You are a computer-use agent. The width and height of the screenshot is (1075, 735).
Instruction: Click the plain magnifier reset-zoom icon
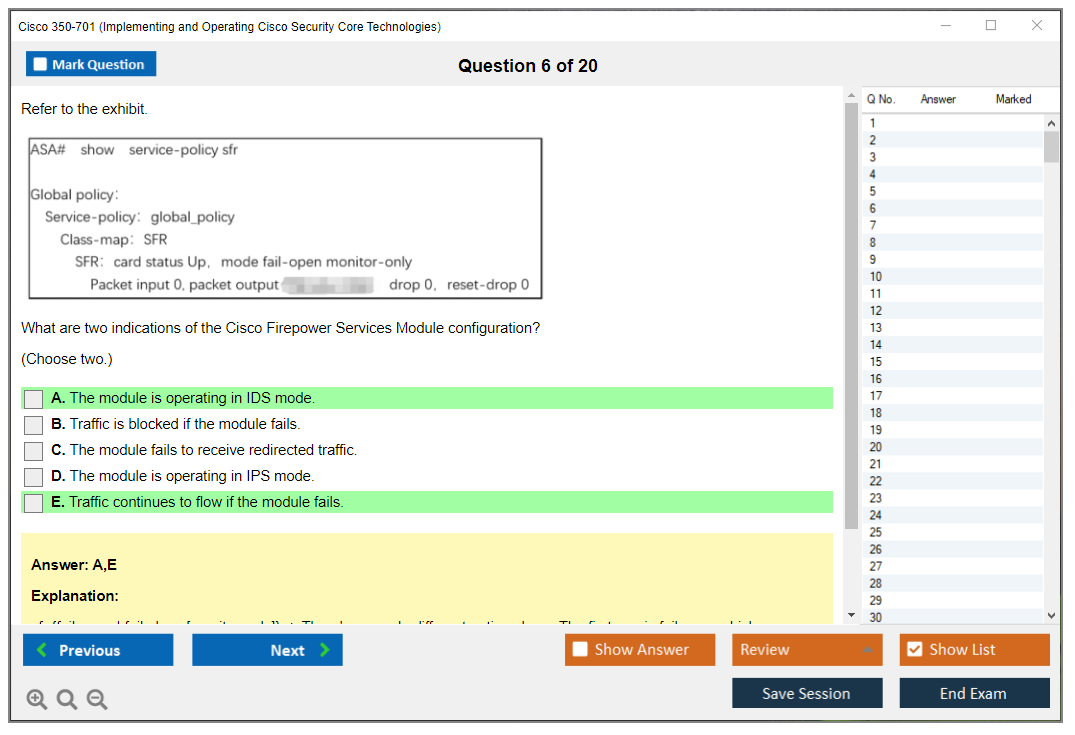(x=67, y=699)
